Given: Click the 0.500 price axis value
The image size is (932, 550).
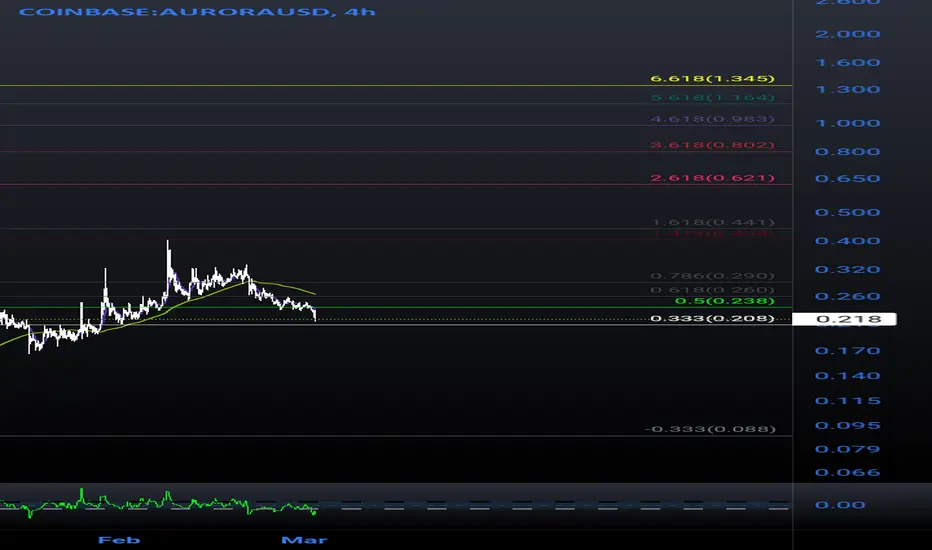Looking at the screenshot, I should point(848,212).
